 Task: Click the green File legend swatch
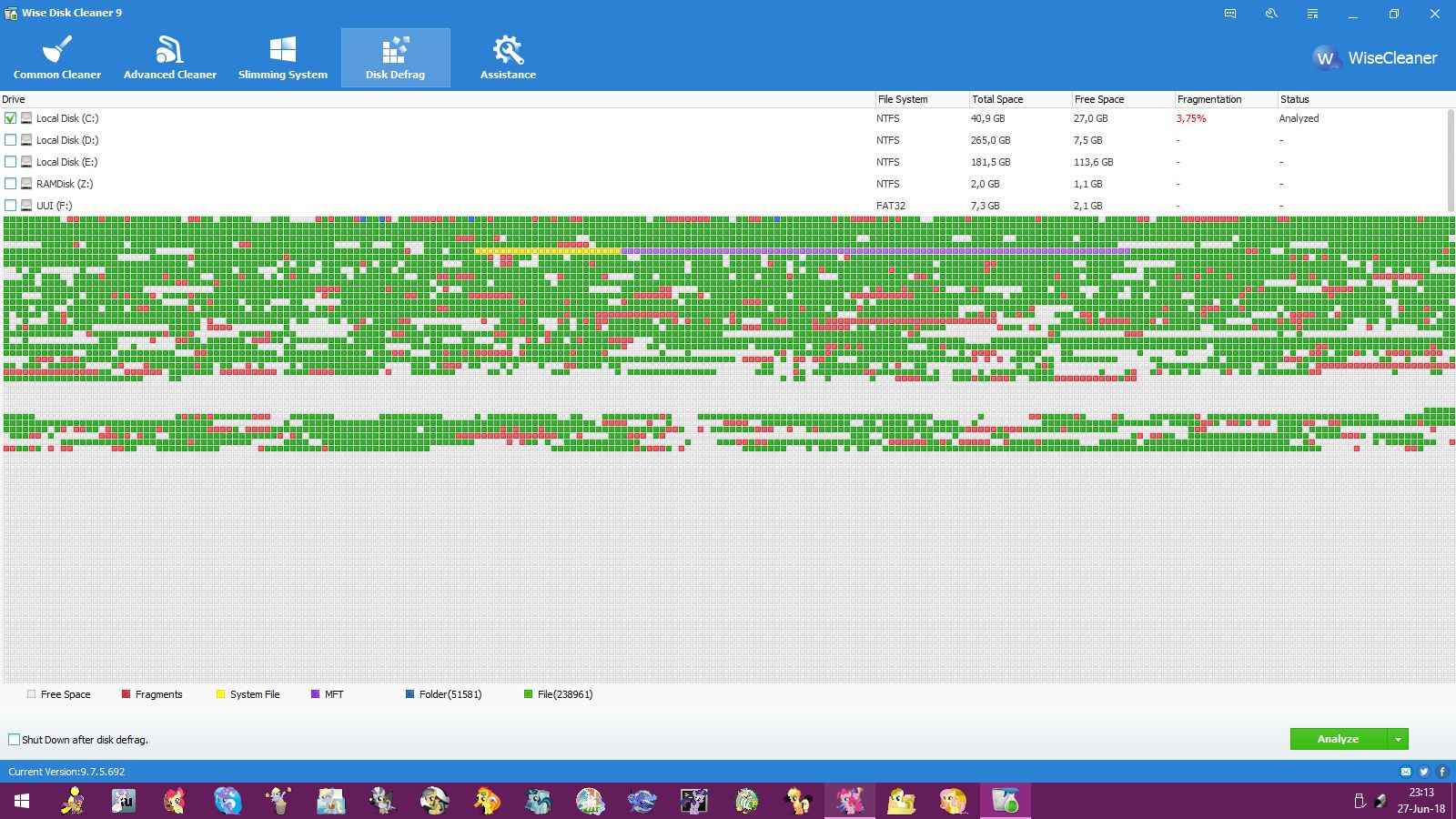529,694
